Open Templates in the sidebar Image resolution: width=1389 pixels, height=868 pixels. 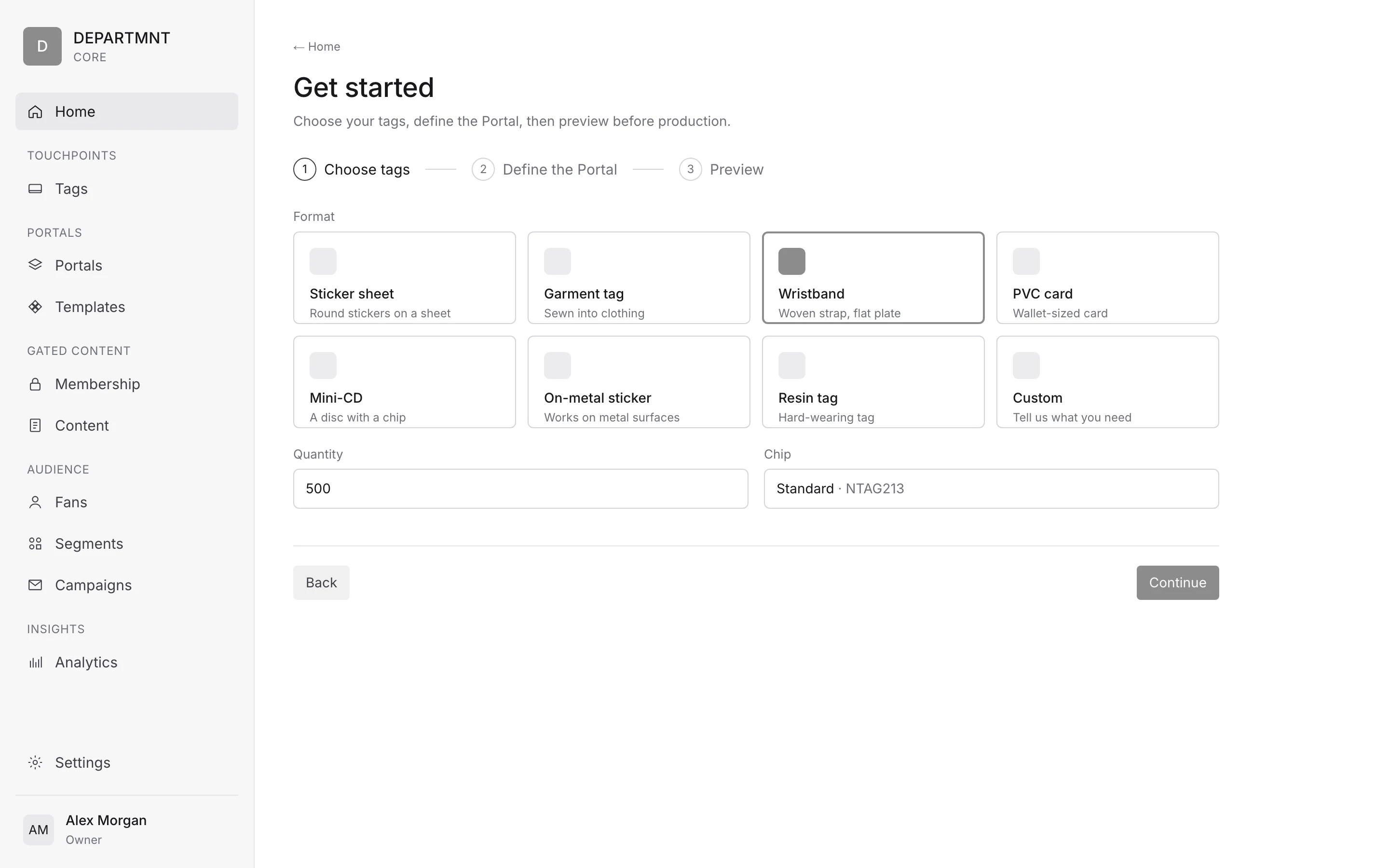point(127,307)
